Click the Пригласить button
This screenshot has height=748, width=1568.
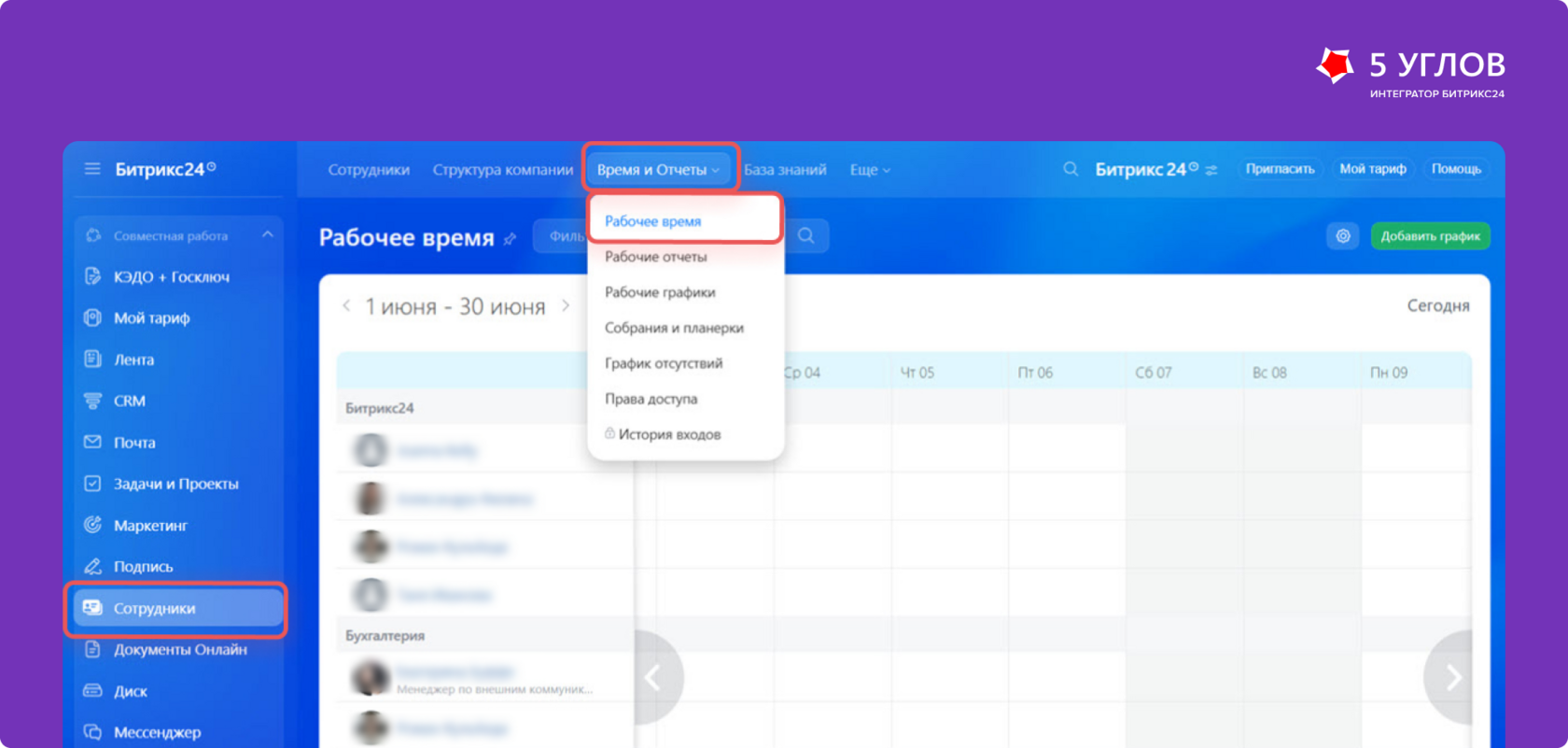click(x=1280, y=169)
